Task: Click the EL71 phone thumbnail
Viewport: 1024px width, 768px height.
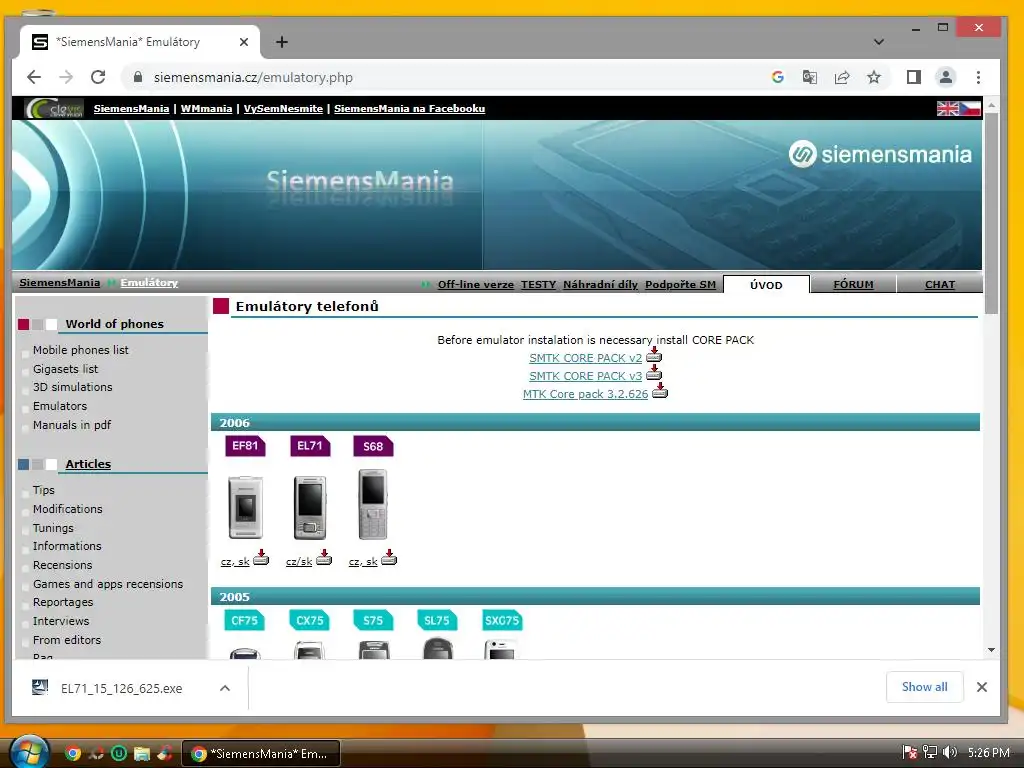Action: coord(310,507)
